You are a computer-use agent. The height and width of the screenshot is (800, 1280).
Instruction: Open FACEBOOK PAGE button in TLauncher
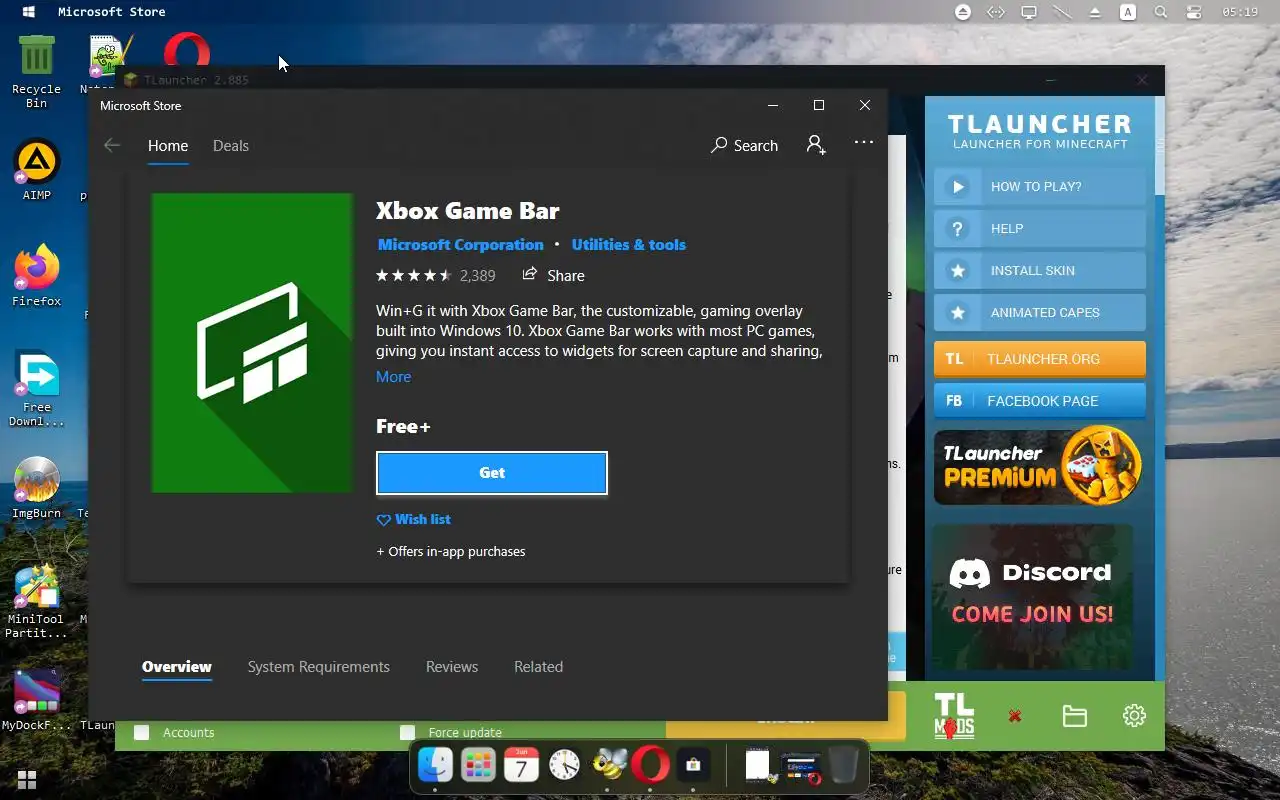(x=1040, y=400)
